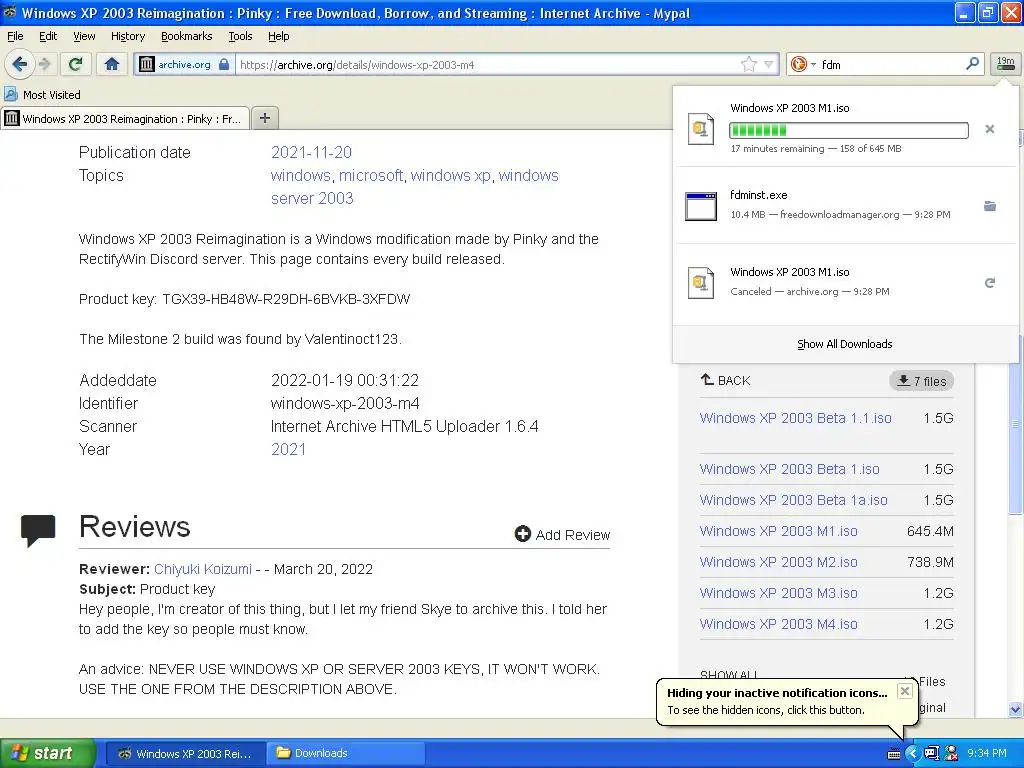Download Windows XP 2003 Beta 1.1.iso
This screenshot has height=768, width=1024.
[795, 418]
